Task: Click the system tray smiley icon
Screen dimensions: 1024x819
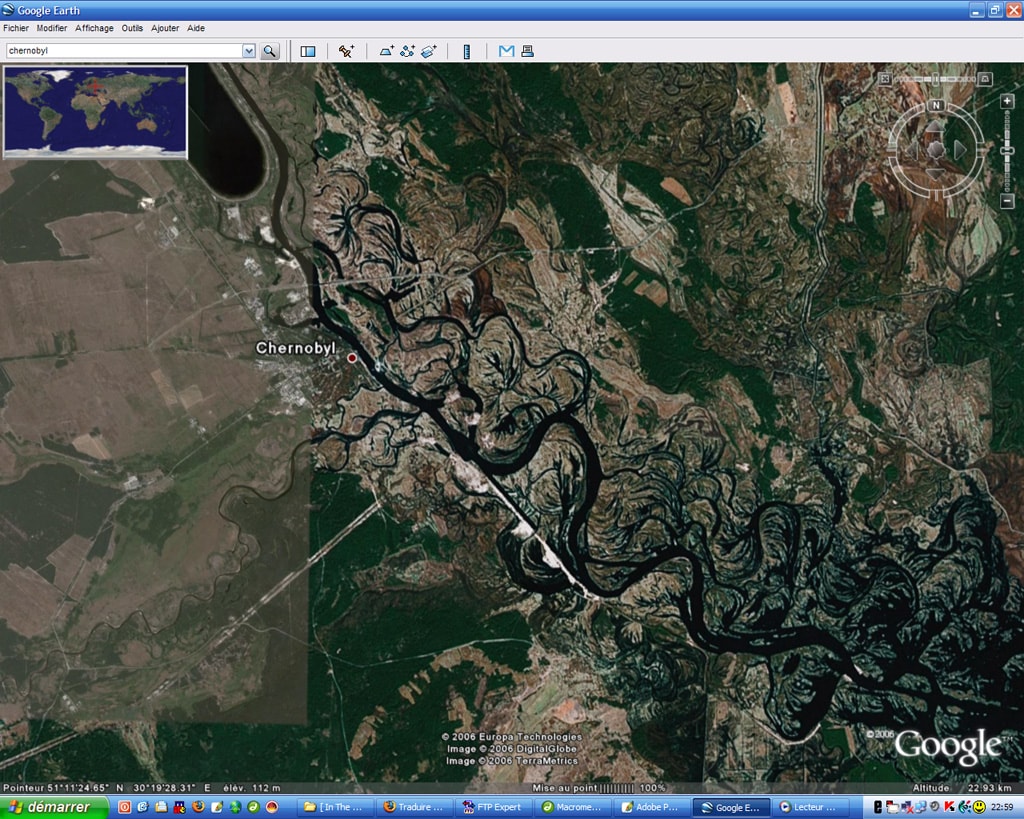Action: (979, 807)
